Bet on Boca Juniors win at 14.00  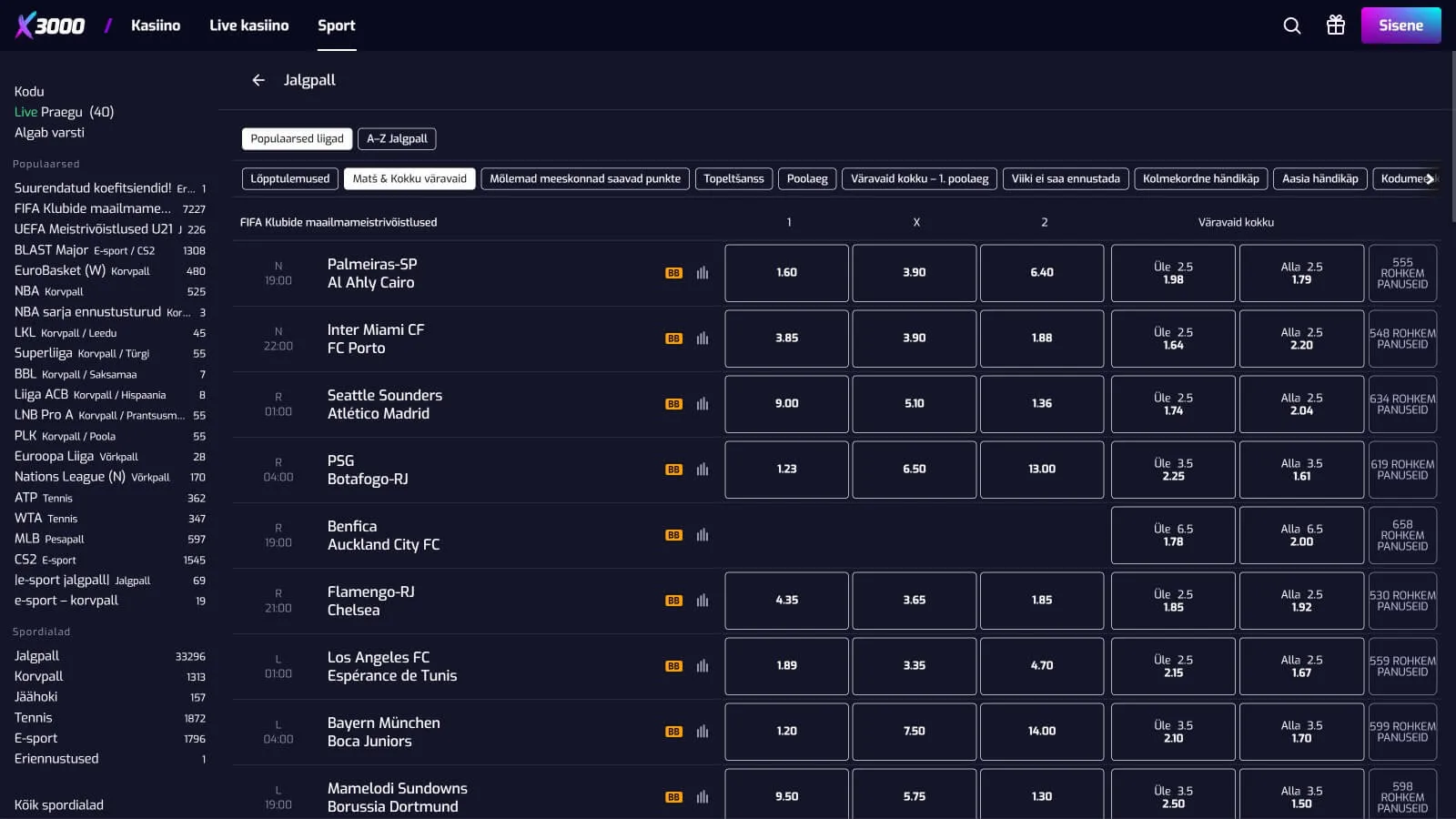coord(1042,732)
